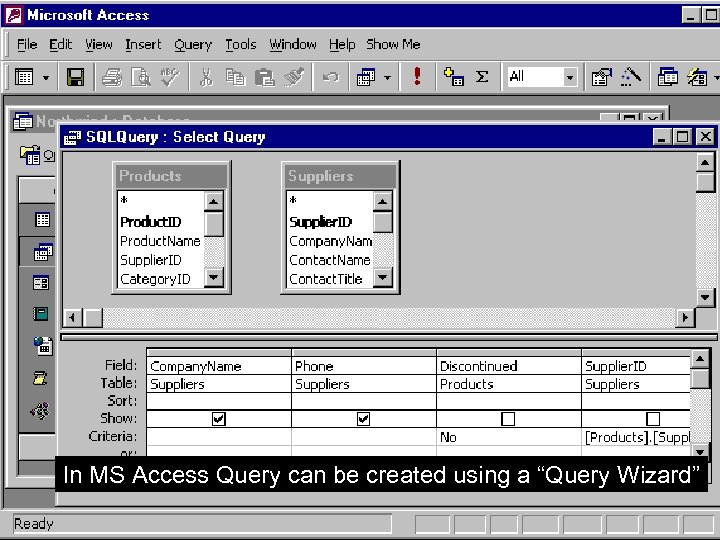Select Reports object icon in database window
The width and height of the screenshot is (720, 540).
41,315
